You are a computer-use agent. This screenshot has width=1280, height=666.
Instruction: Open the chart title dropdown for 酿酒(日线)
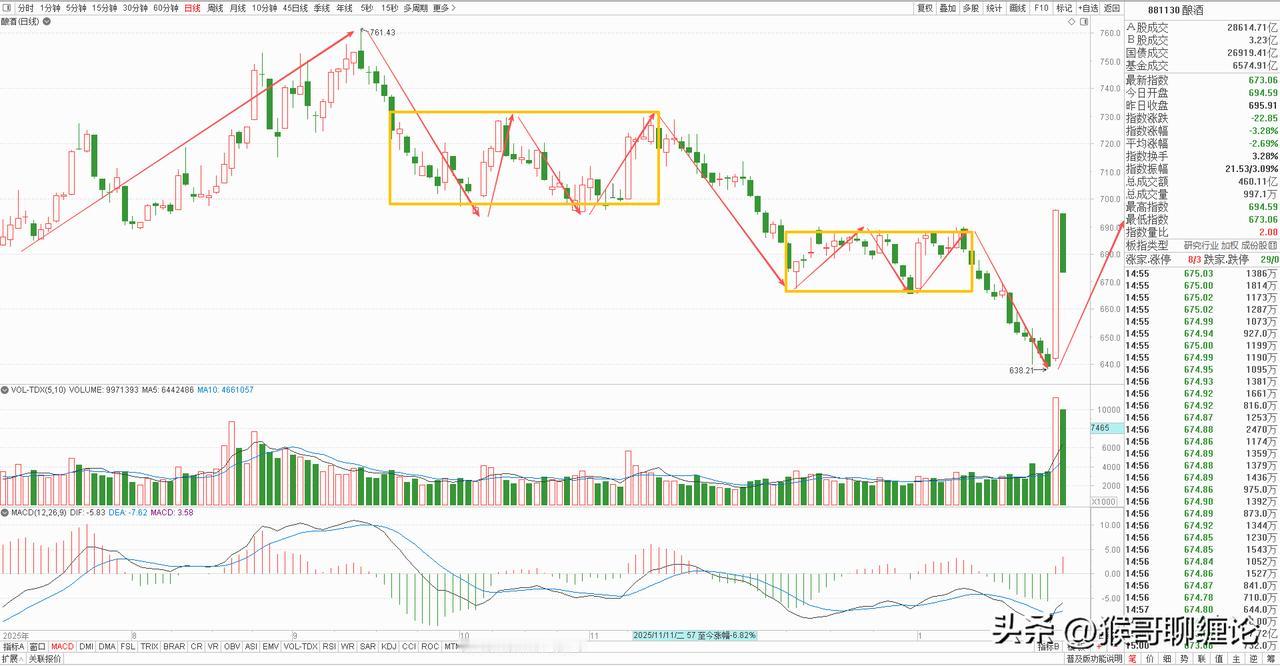click(47, 21)
